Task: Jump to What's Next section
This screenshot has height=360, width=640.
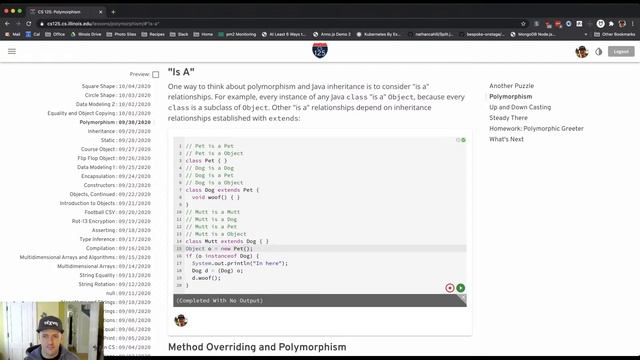Action: (506, 139)
